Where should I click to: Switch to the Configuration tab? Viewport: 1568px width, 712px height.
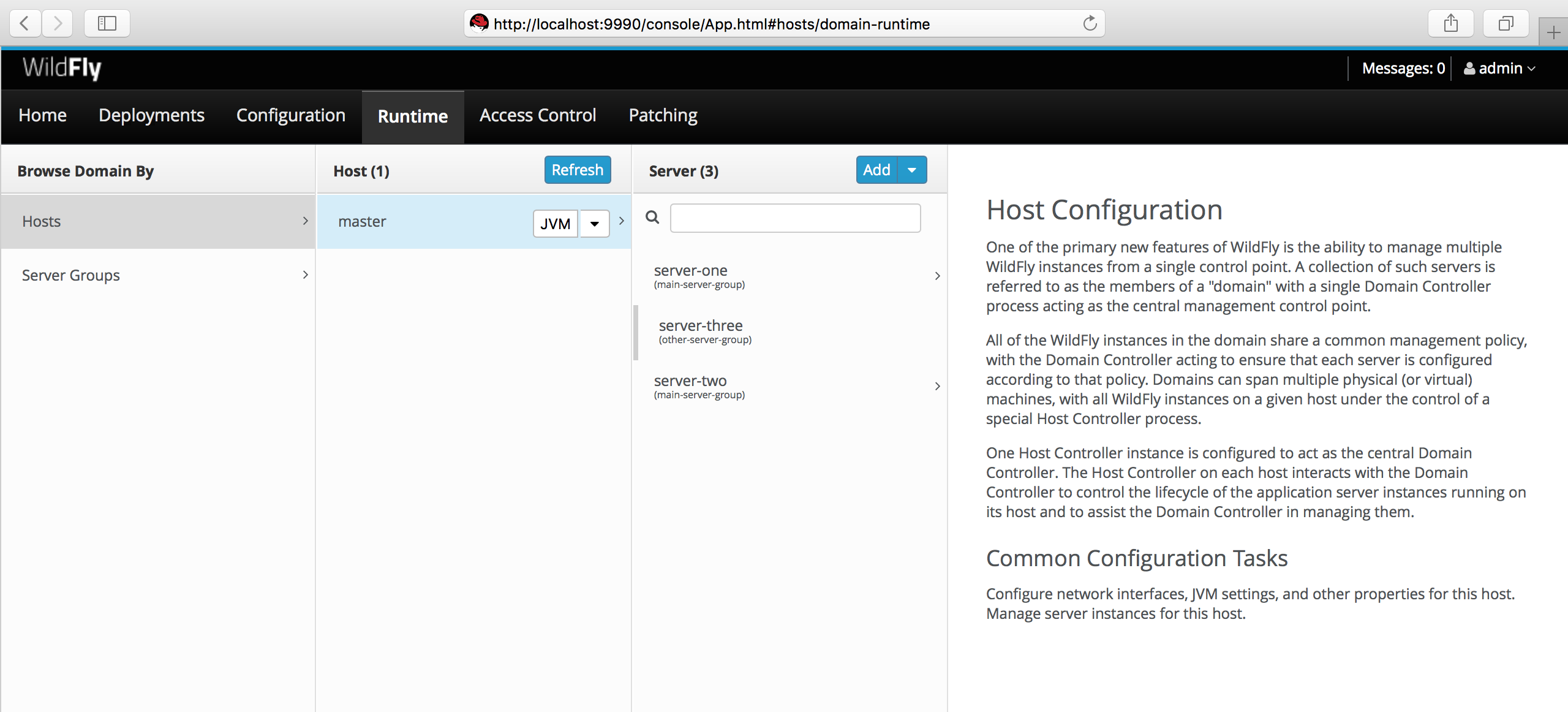[x=291, y=115]
